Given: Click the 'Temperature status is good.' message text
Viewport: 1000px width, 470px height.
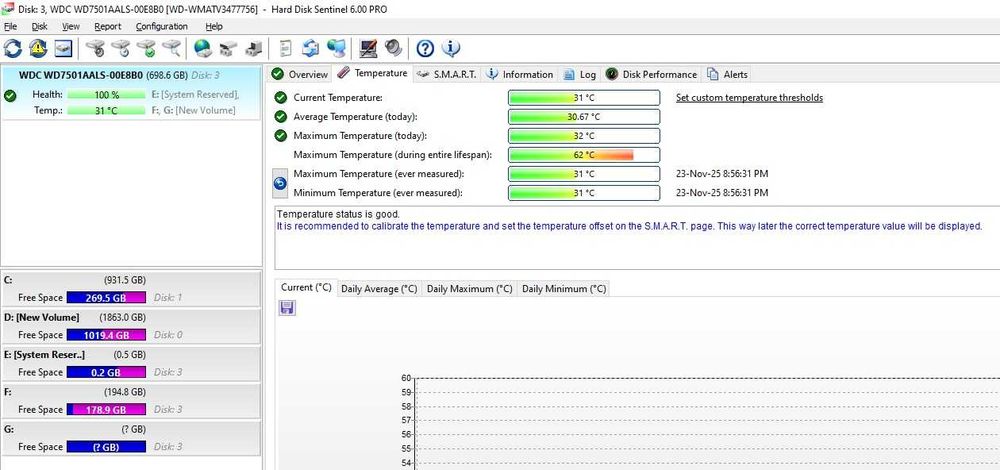Looking at the screenshot, I should click(339, 214).
